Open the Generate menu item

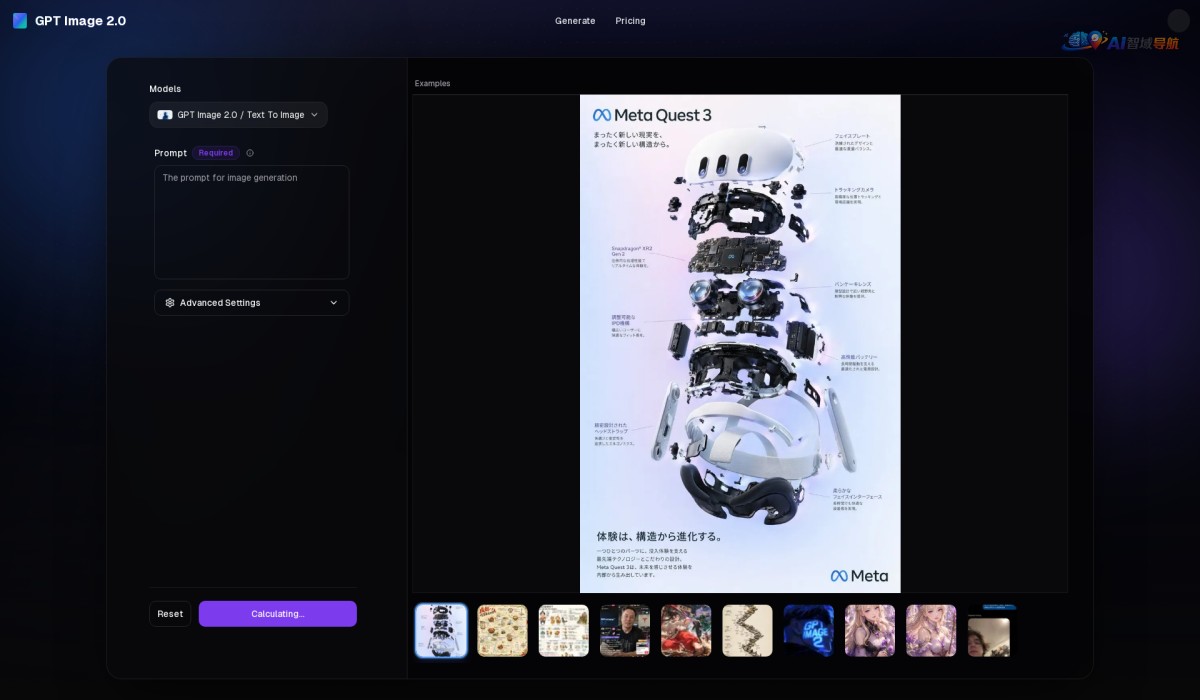coord(575,21)
